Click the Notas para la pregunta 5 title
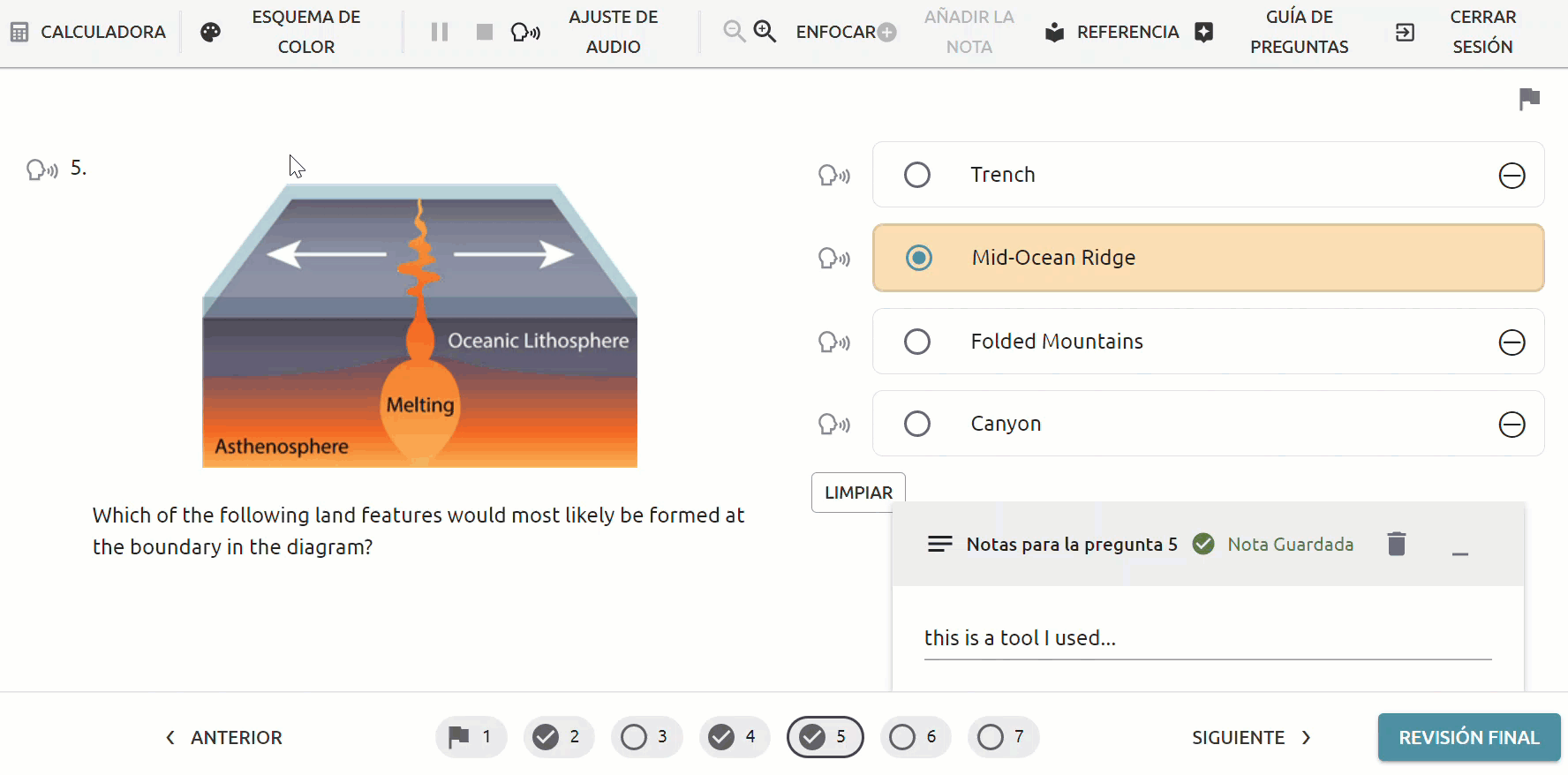This screenshot has height=775, width=1568. click(x=1072, y=545)
